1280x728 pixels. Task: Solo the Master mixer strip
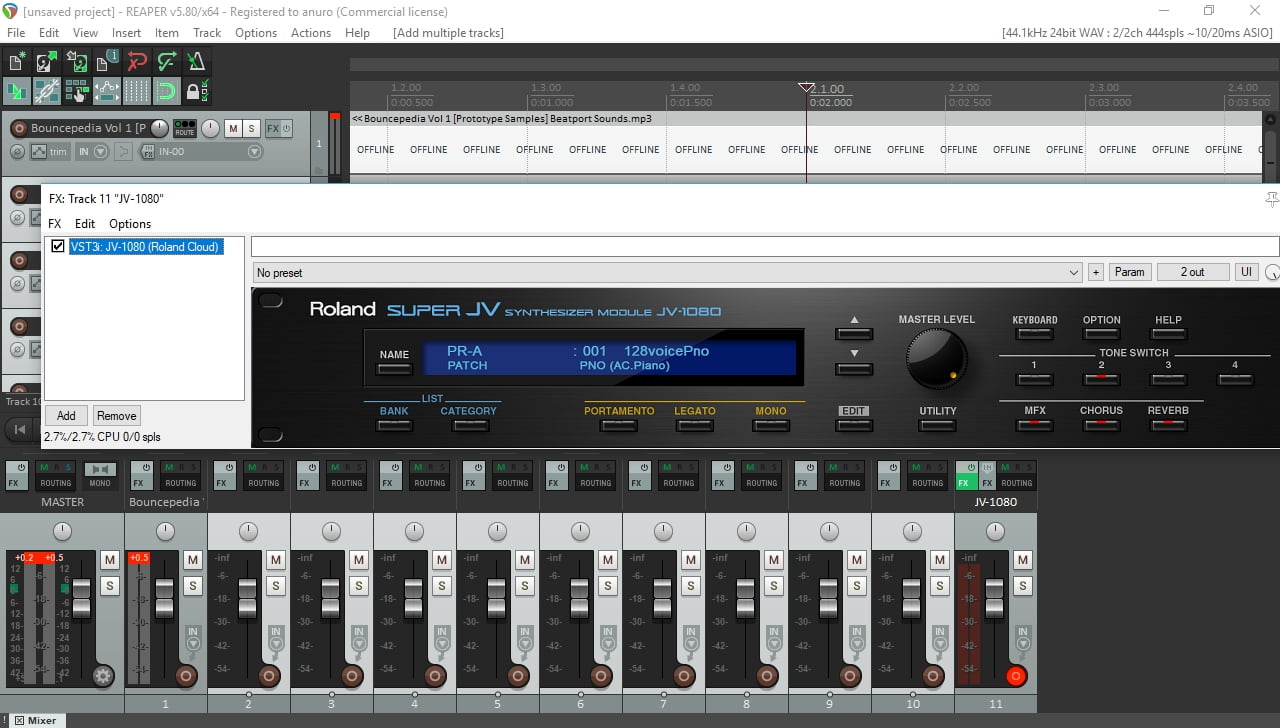110,585
